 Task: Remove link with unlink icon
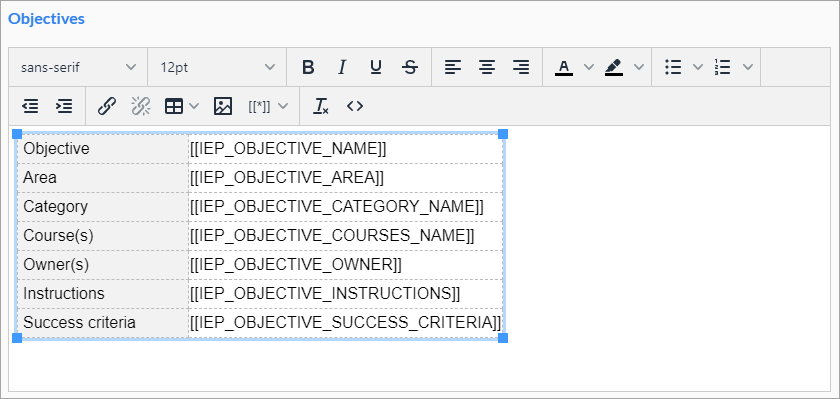pos(141,107)
